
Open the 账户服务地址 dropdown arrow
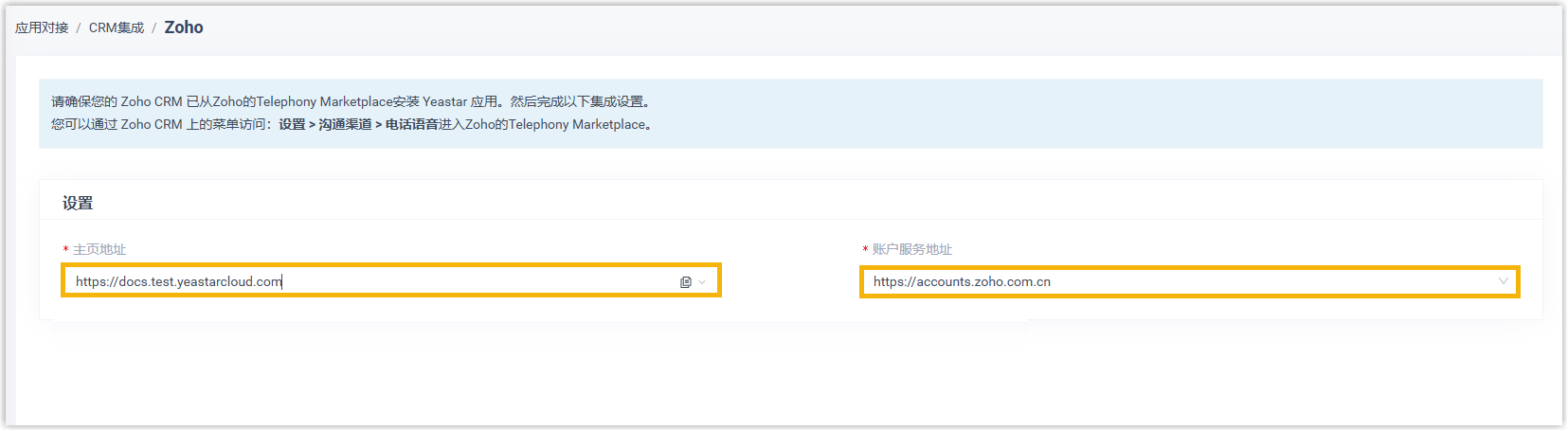pyautogui.click(x=1503, y=281)
